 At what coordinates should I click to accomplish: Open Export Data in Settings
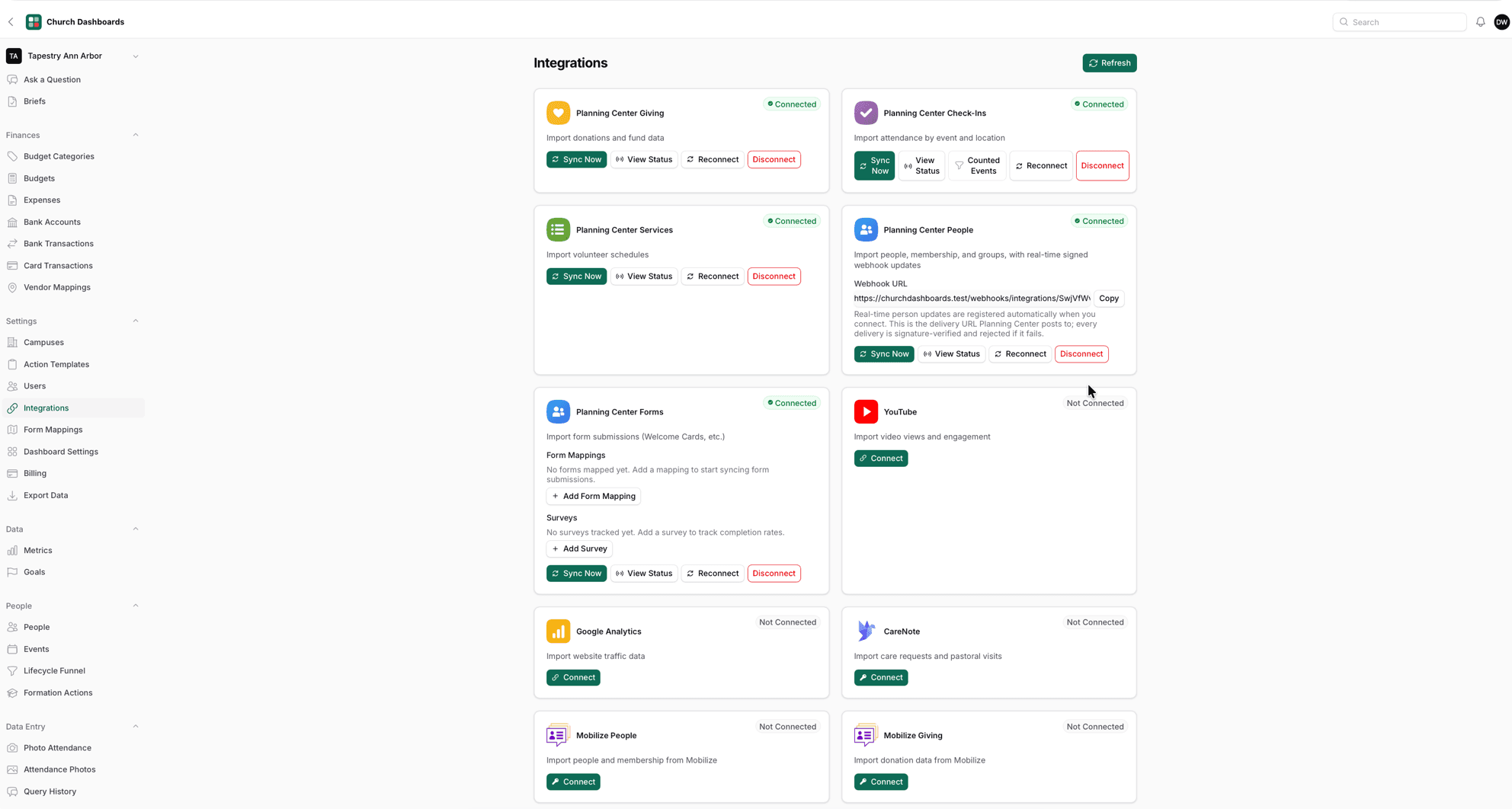[73, 495]
